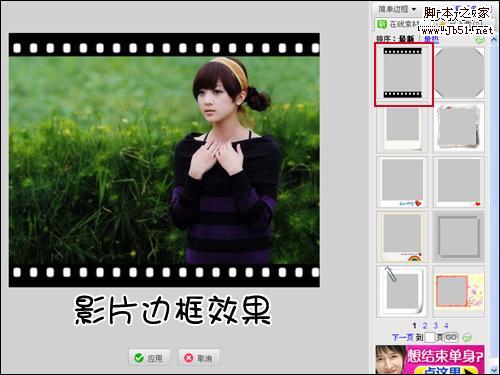
Task: Cancel the border with the 取消 button
Action: coord(199,358)
